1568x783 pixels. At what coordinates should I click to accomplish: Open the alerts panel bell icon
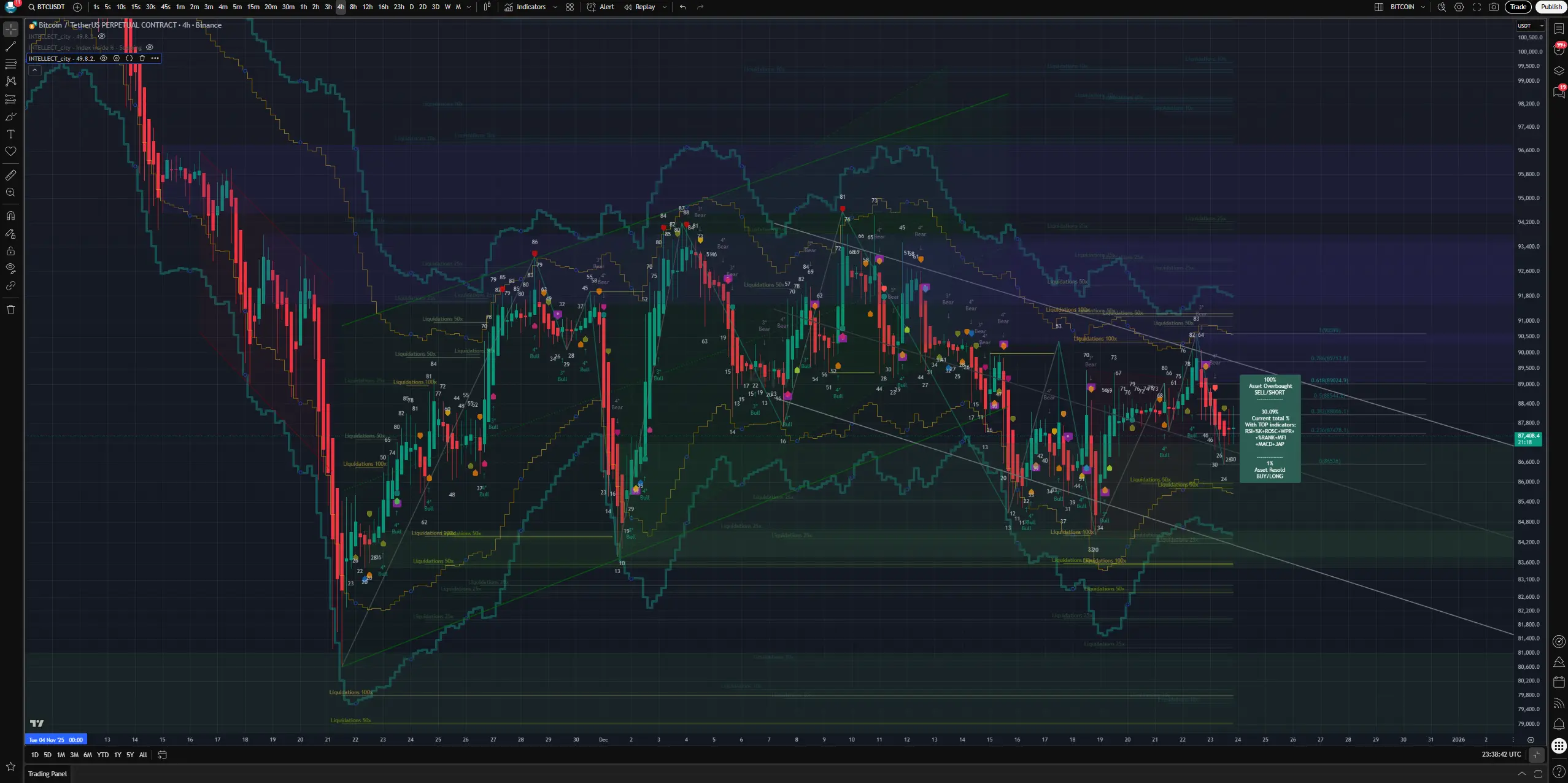coord(1559,723)
